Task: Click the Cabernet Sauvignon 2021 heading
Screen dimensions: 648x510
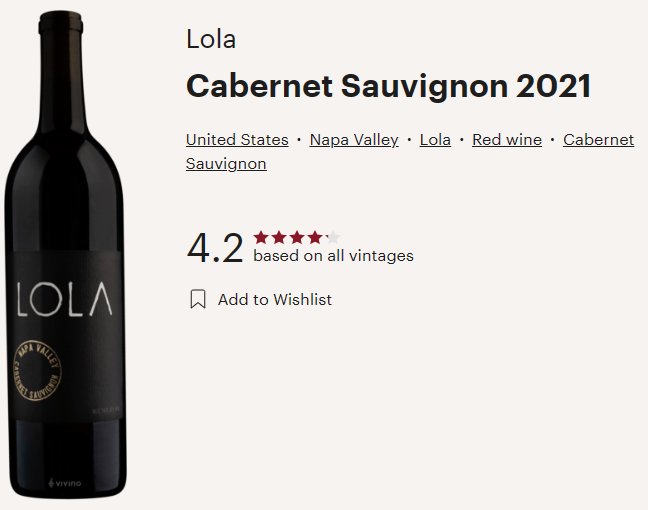Action: (x=388, y=86)
